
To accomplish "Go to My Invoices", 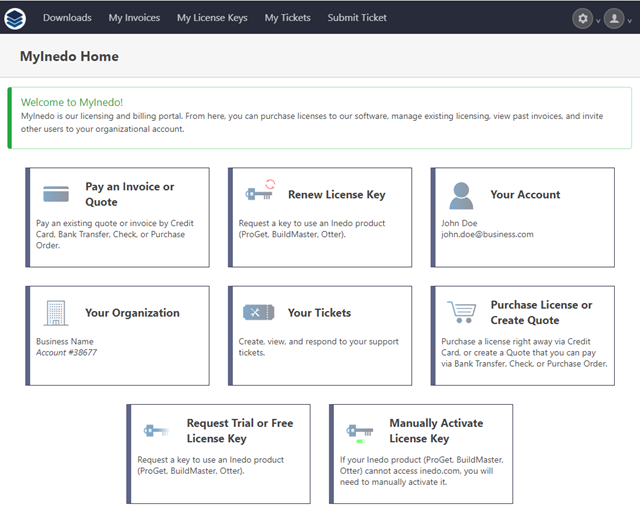I will coord(134,18).
